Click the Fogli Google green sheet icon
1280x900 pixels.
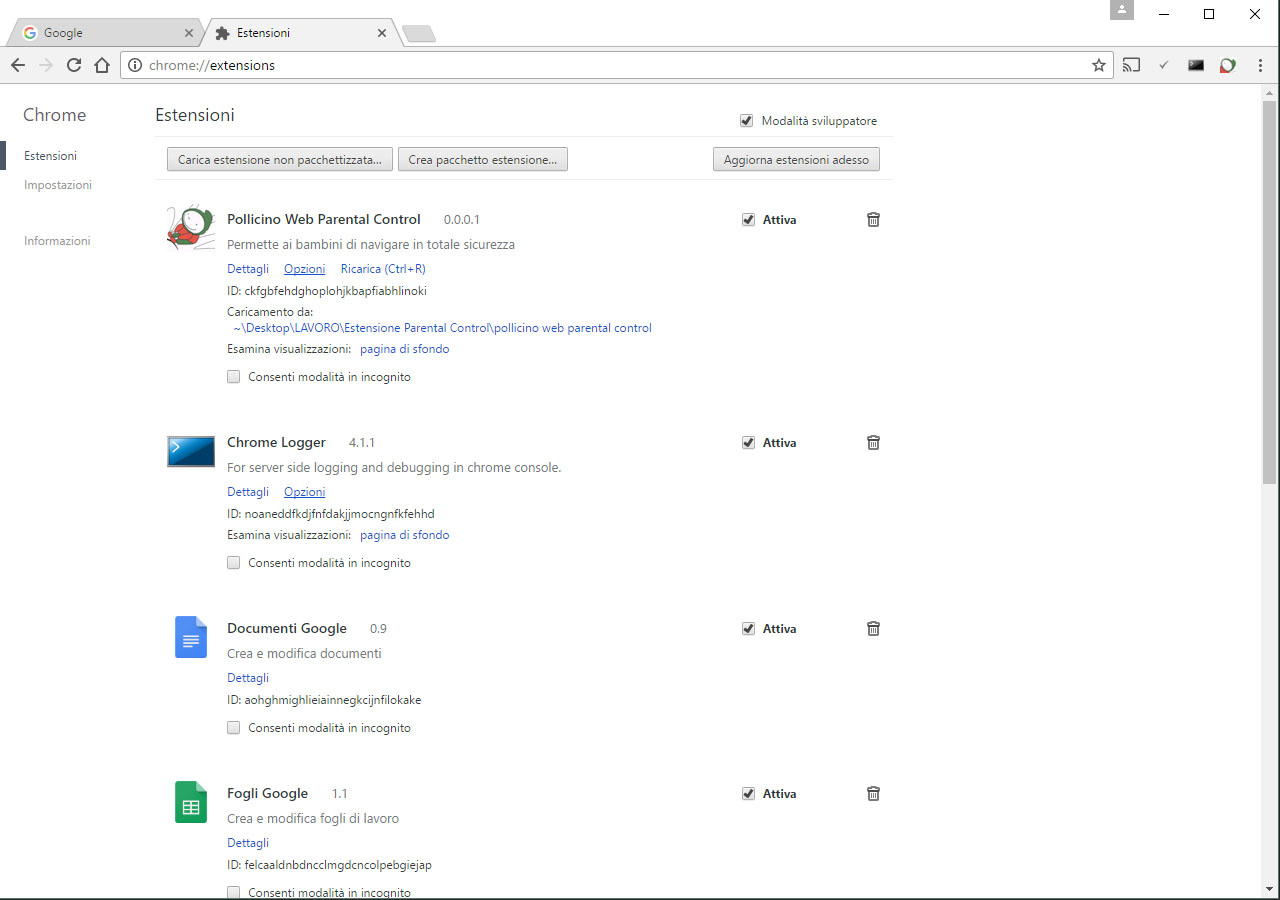click(191, 802)
